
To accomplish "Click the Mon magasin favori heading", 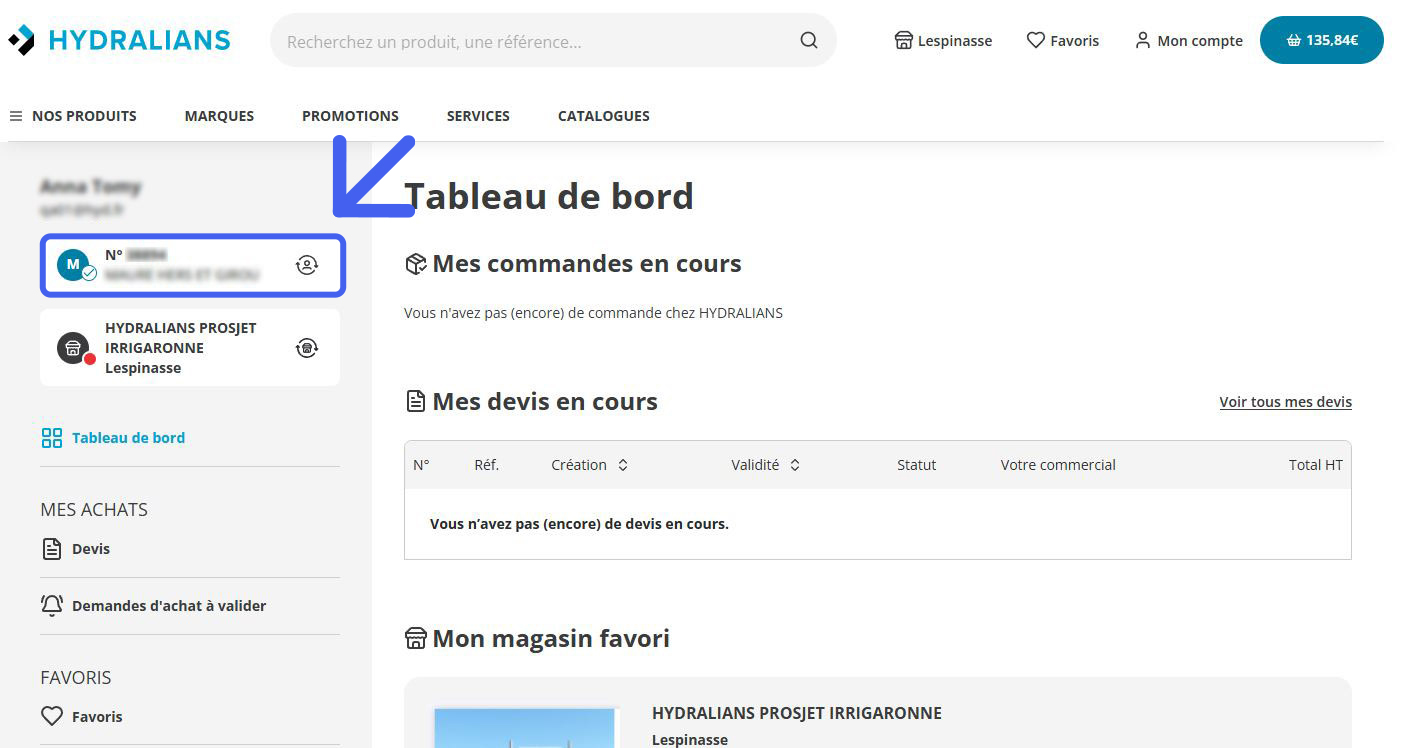I will pyautogui.click(x=537, y=638).
